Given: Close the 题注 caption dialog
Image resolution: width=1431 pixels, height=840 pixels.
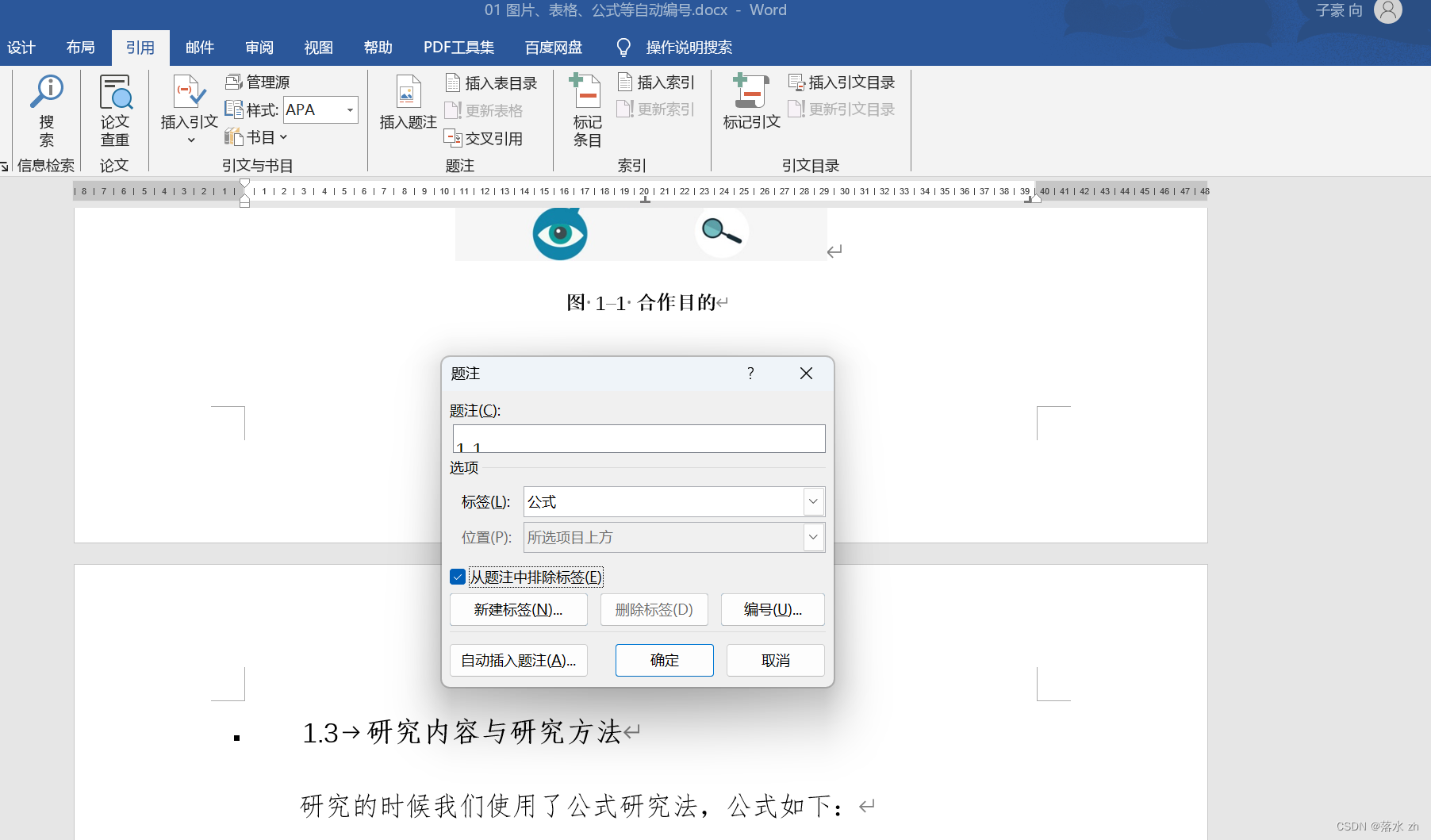Looking at the screenshot, I should click(806, 374).
